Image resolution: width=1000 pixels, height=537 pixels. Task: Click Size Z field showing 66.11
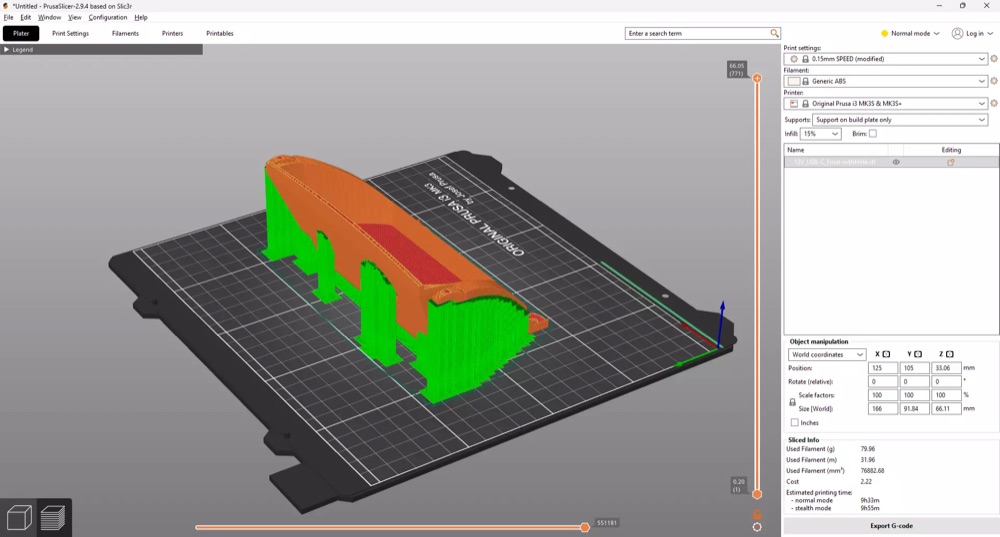click(946, 409)
